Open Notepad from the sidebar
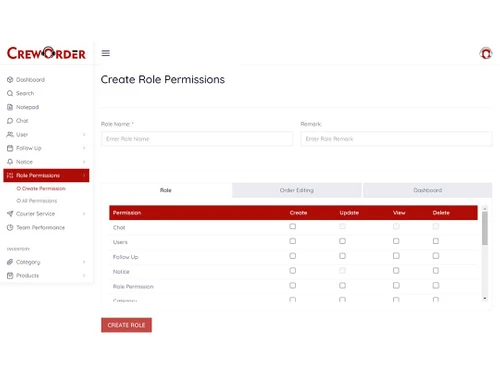 point(27,107)
